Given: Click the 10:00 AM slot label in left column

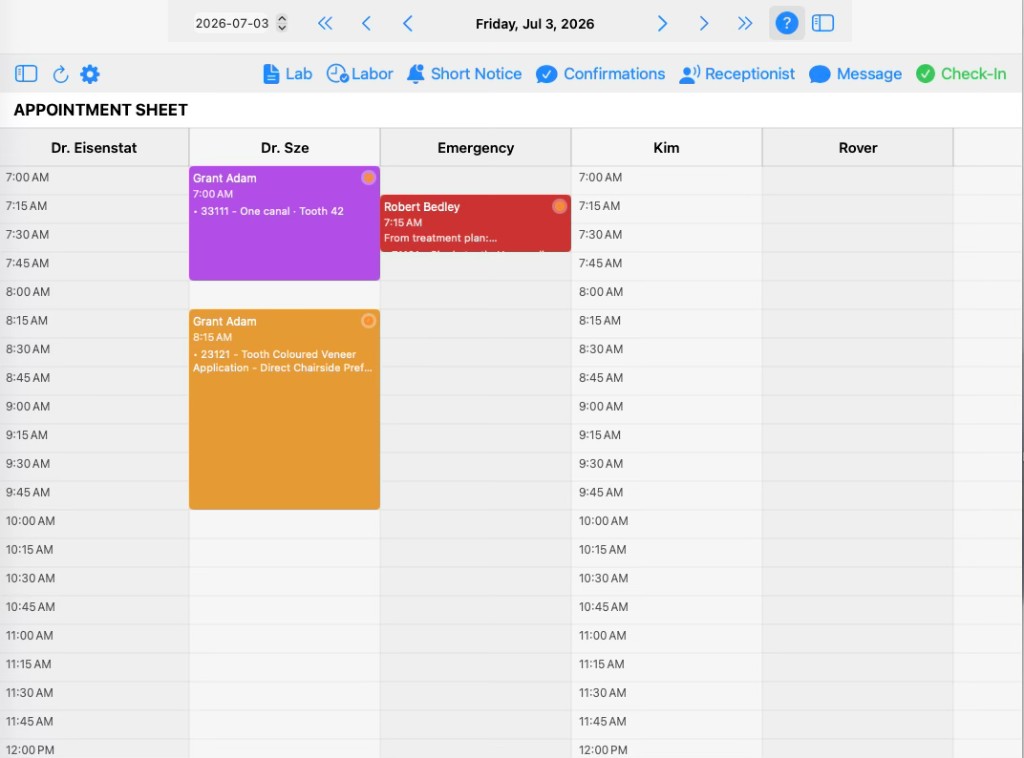Looking at the screenshot, I should (x=30, y=521).
